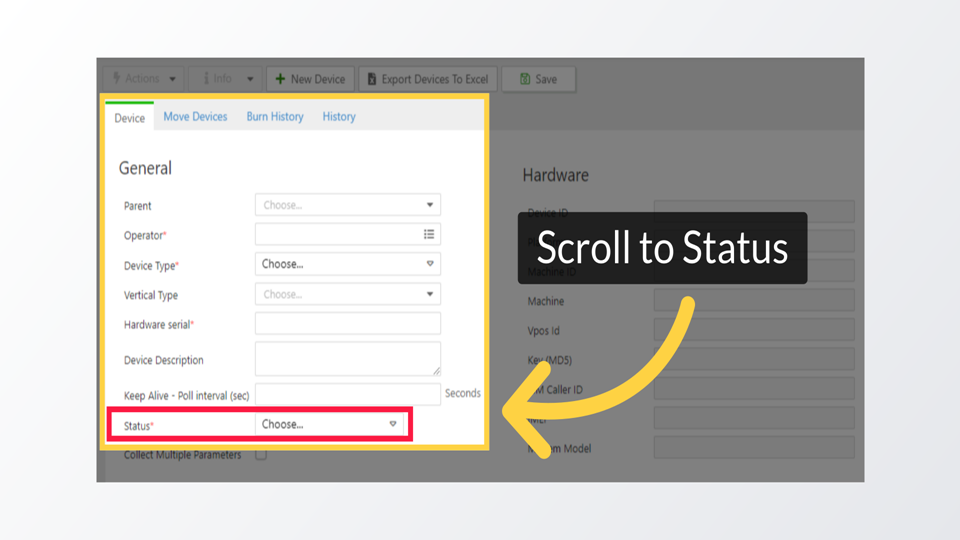
Task: Click the "Hardware" section heading
Action: pos(555,175)
